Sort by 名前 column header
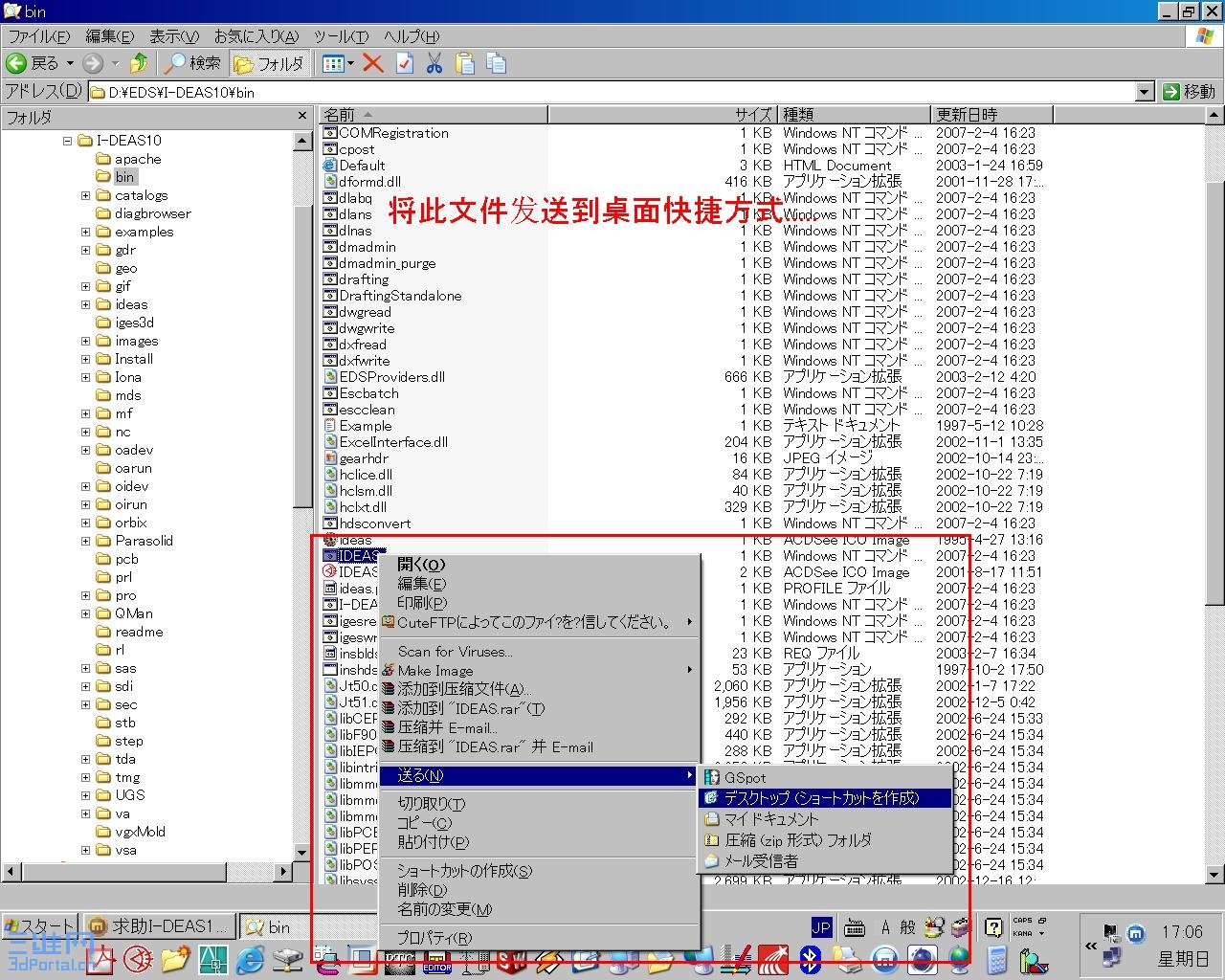 click(434, 115)
